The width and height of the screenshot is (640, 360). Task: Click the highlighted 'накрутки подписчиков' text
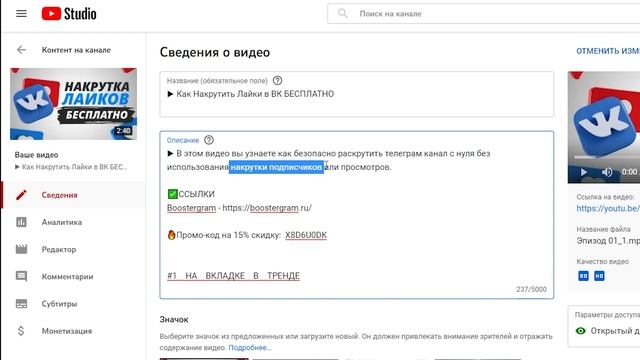(276, 167)
